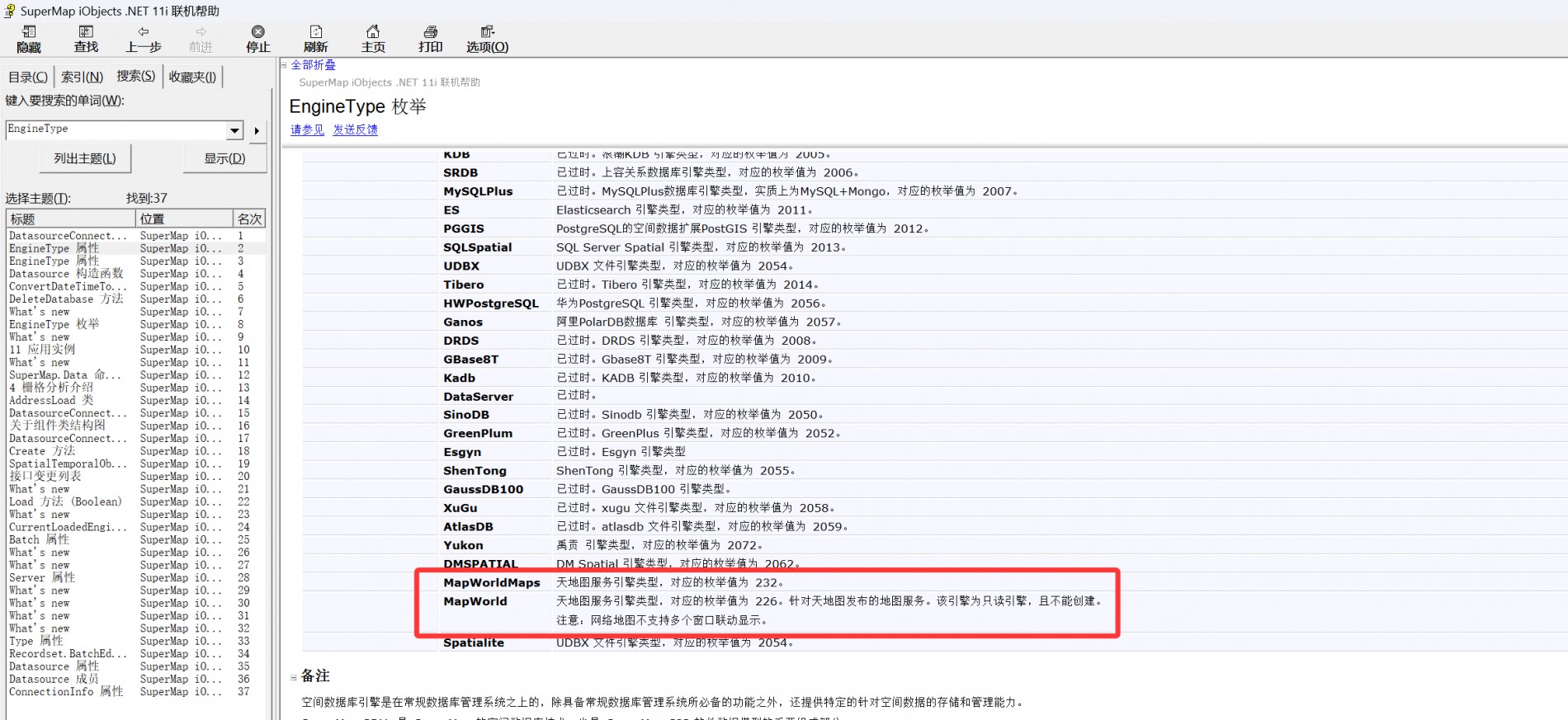Click the MapWorldMaps enum member name
Image resolution: width=1568 pixels, height=720 pixels.
point(492,582)
